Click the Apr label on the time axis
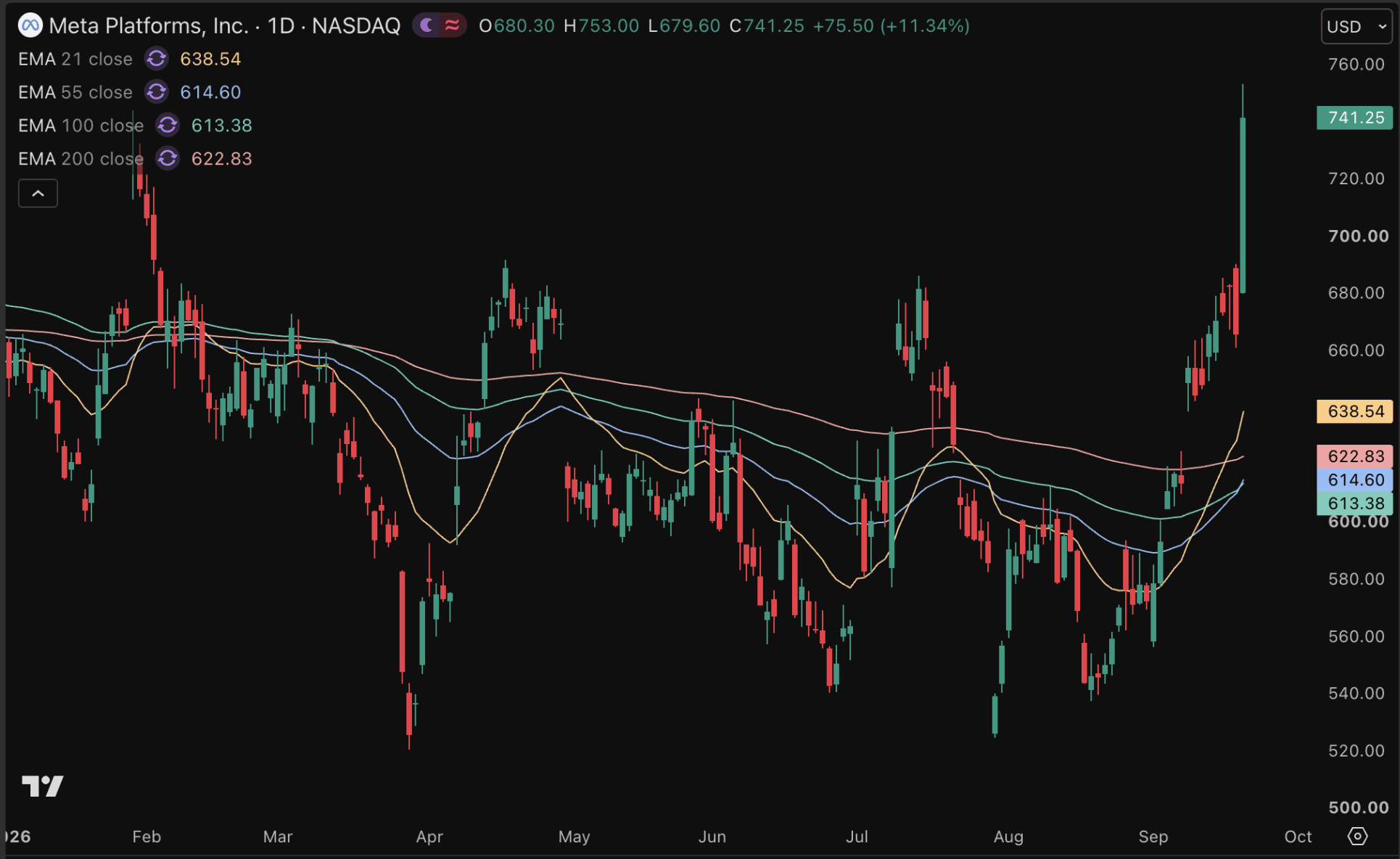The height and width of the screenshot is (859, 1400). [429, 837]
